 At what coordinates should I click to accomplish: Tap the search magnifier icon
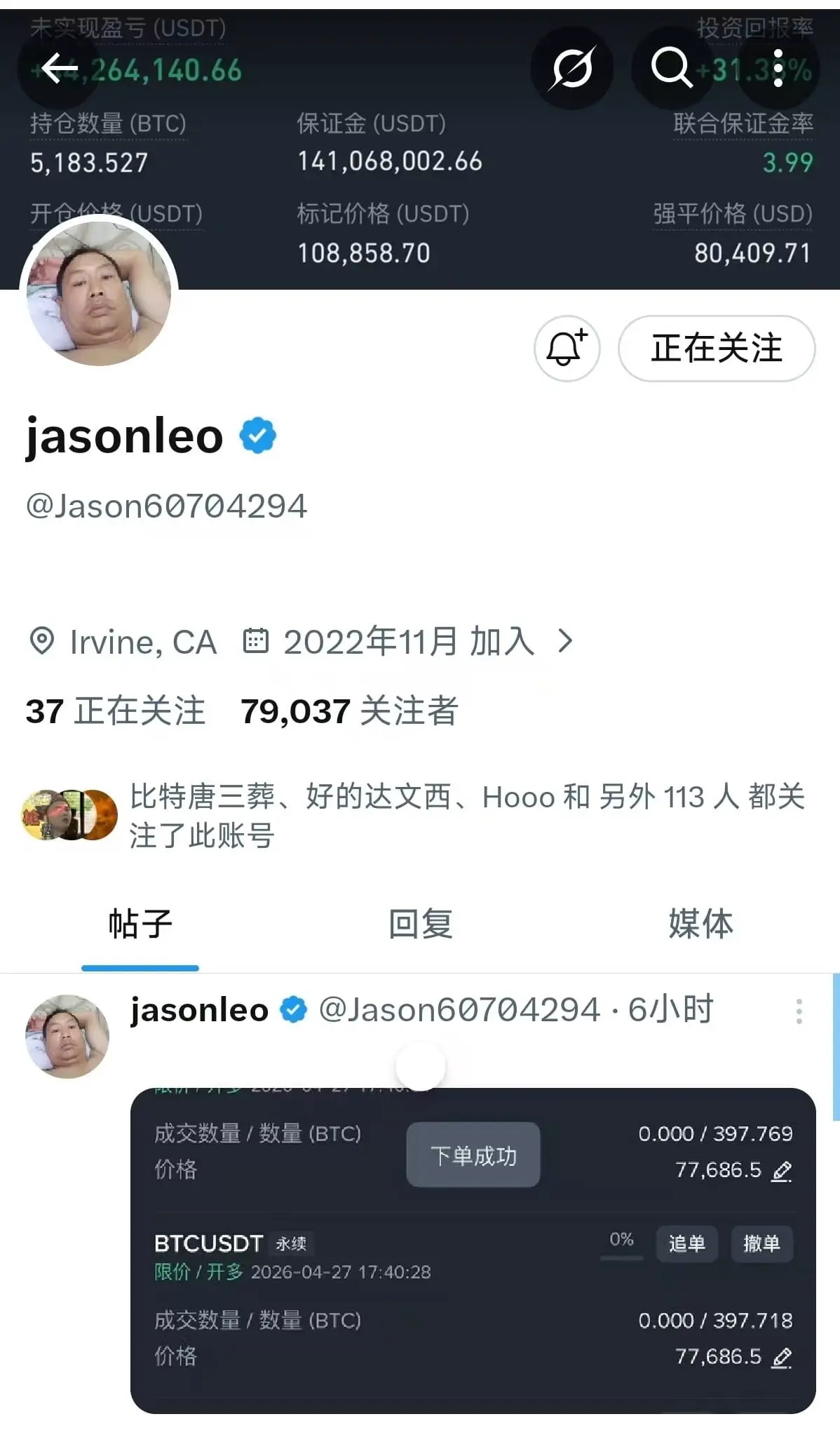pyautogui.click(x=671, y=68)
